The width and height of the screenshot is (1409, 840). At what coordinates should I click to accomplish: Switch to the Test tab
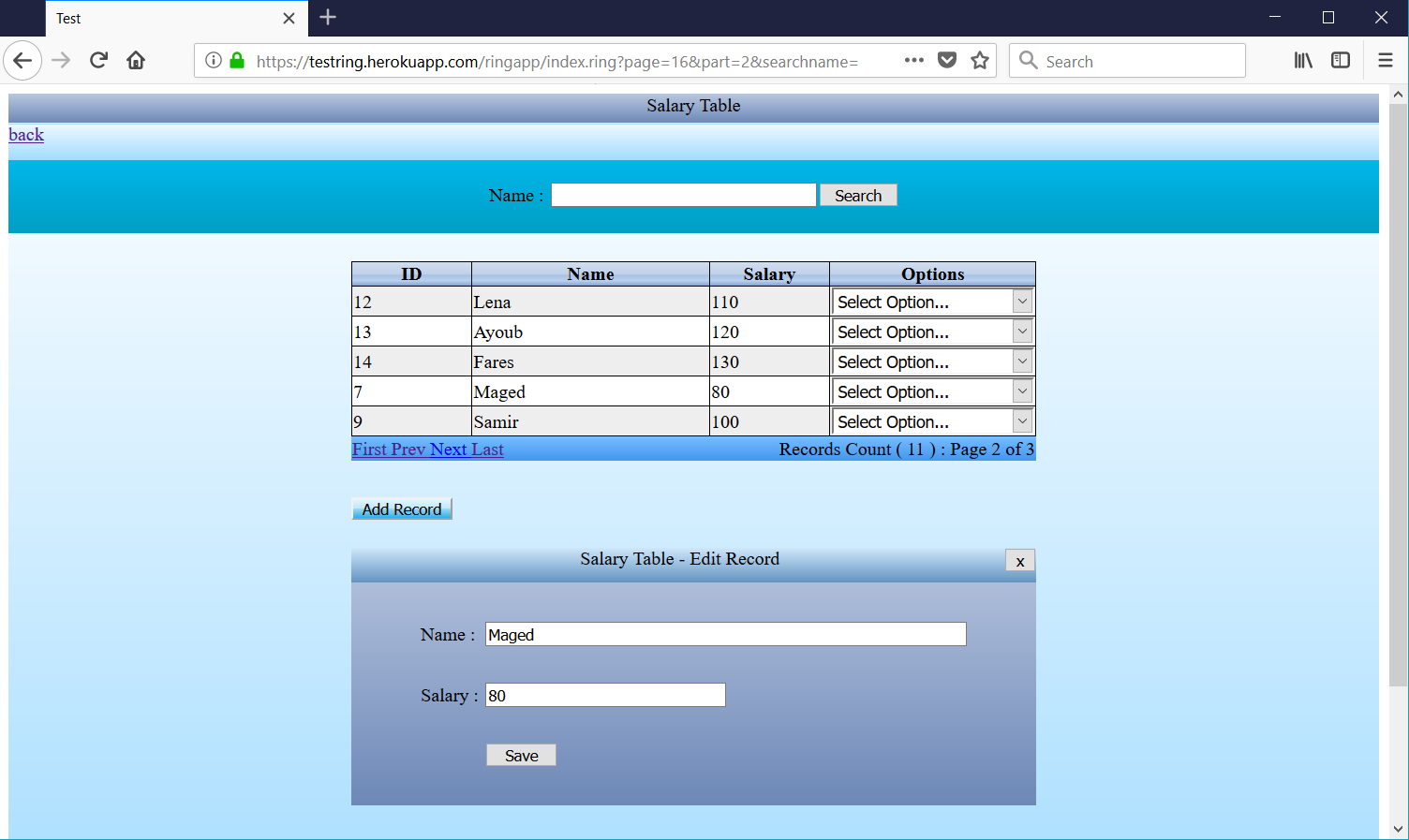pos(141,18)
